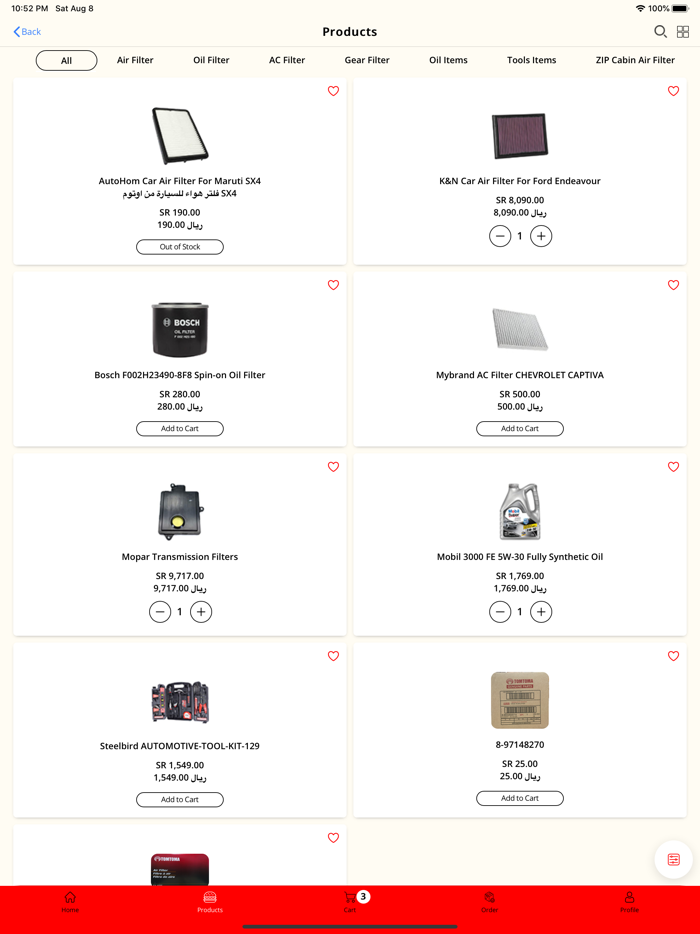Open the Profile tab
Viewport: 700px width, 934px height.
(x=629, y=901)
